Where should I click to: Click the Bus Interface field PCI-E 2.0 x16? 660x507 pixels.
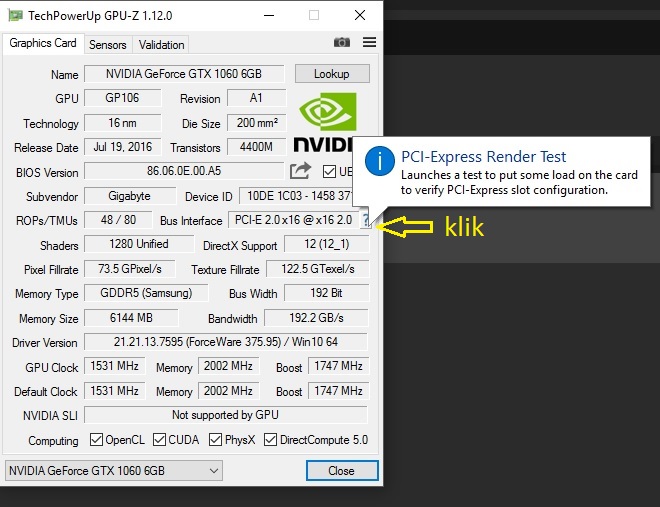tap(294, 220)
